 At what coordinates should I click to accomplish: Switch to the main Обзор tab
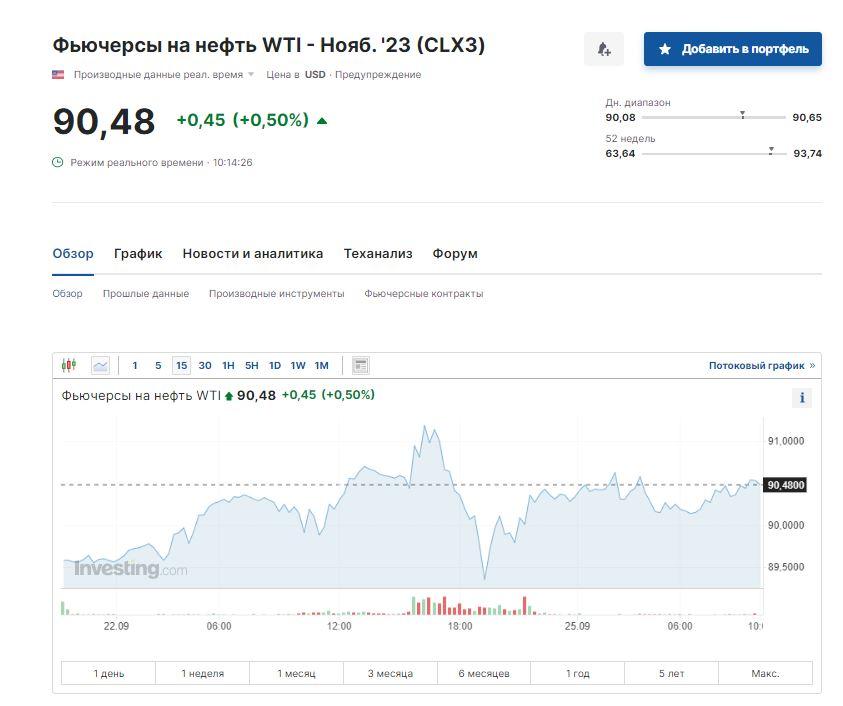73,253
